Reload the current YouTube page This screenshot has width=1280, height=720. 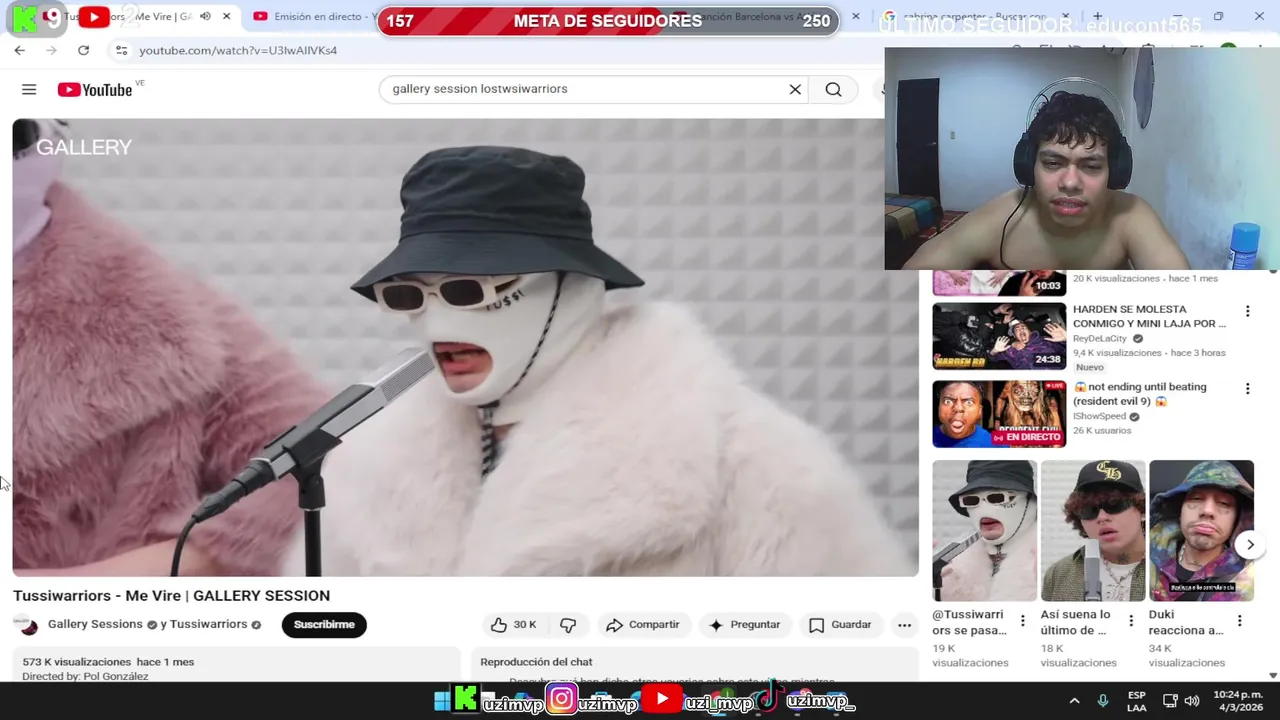tap(83, 50)
